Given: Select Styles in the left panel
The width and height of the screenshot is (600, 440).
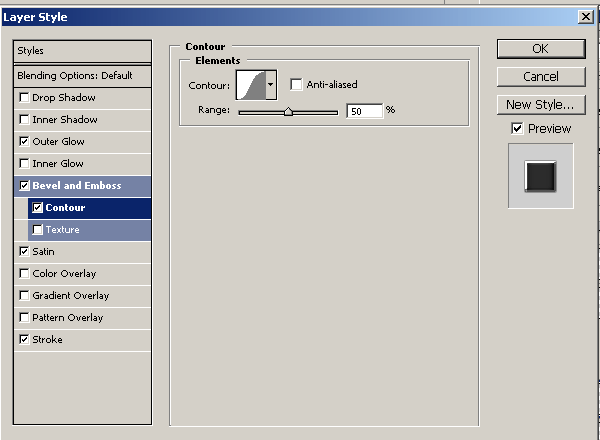Looking at the screenshot, I should tap(82, 50).
